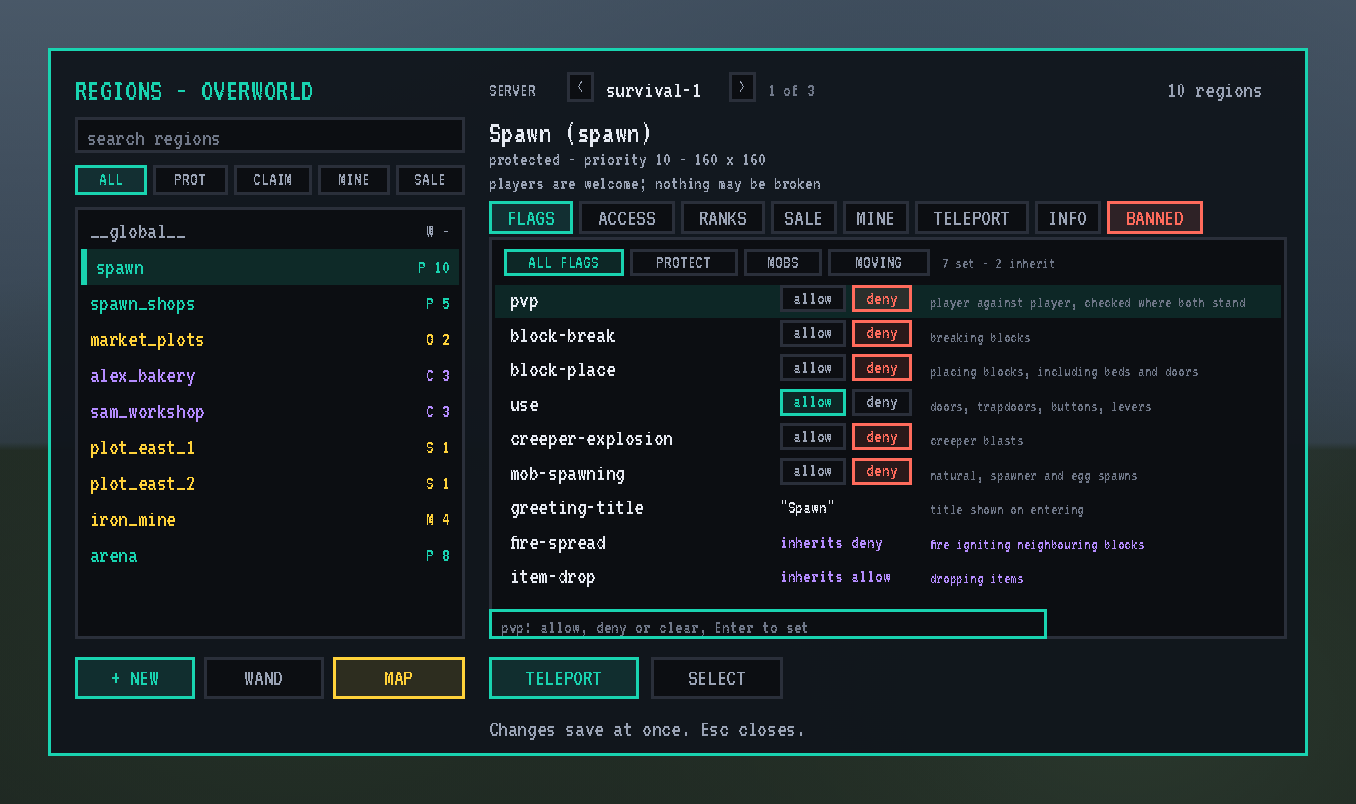Filter region list by CLAIM
Viewport: 1356px width, 804px height.
(x=273, y=180)
